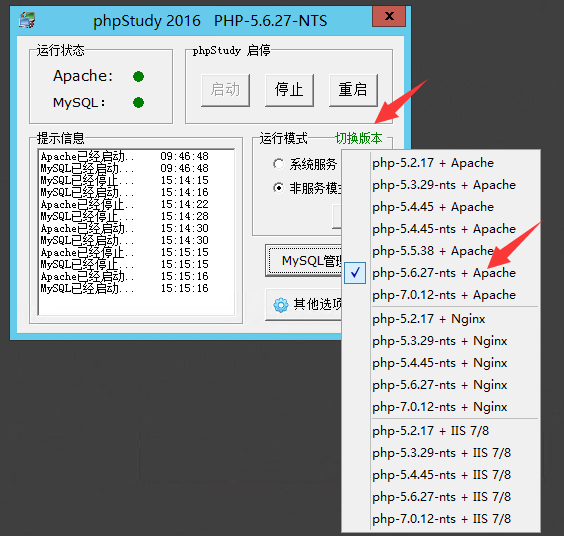Click log line Apache已经停止 15:14:22
Image resolution: width=564 pixels, height=536 pixels.
click(x=124, y=204)
